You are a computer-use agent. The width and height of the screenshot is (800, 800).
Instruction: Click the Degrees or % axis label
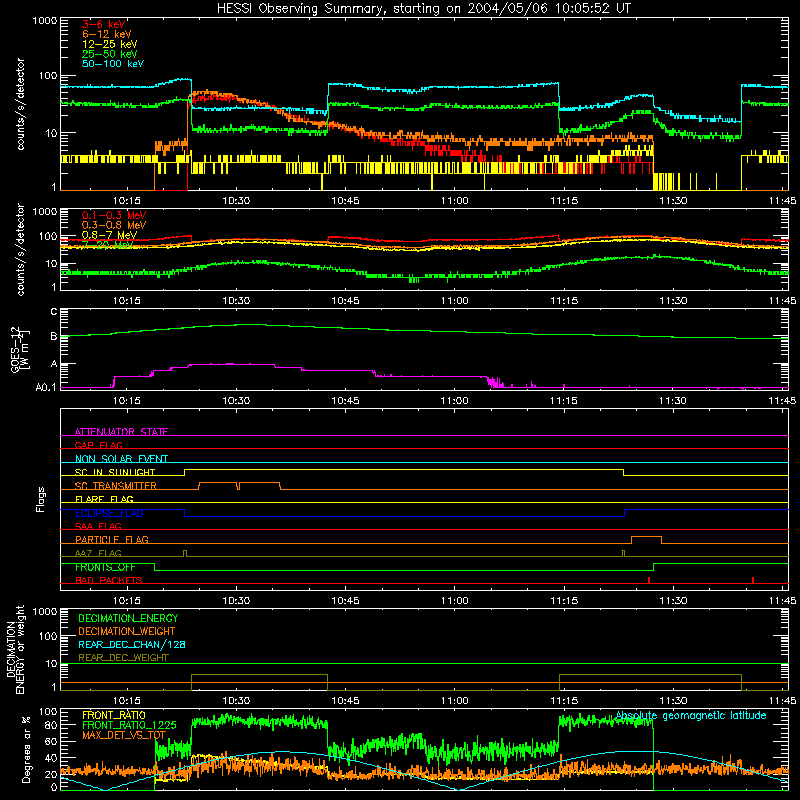[x=26, y=749]
